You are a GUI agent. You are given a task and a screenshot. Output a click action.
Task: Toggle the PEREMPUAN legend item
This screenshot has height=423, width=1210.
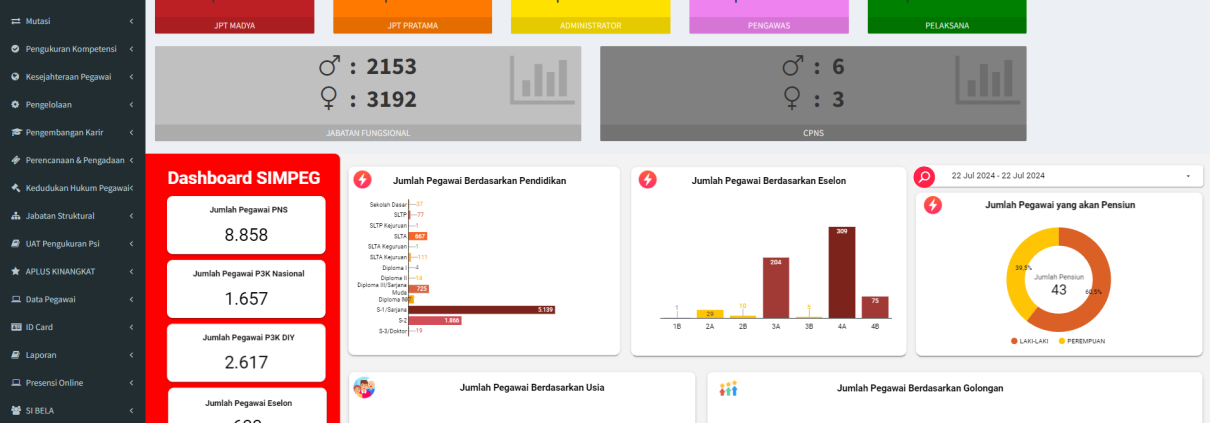[1081, 341]
